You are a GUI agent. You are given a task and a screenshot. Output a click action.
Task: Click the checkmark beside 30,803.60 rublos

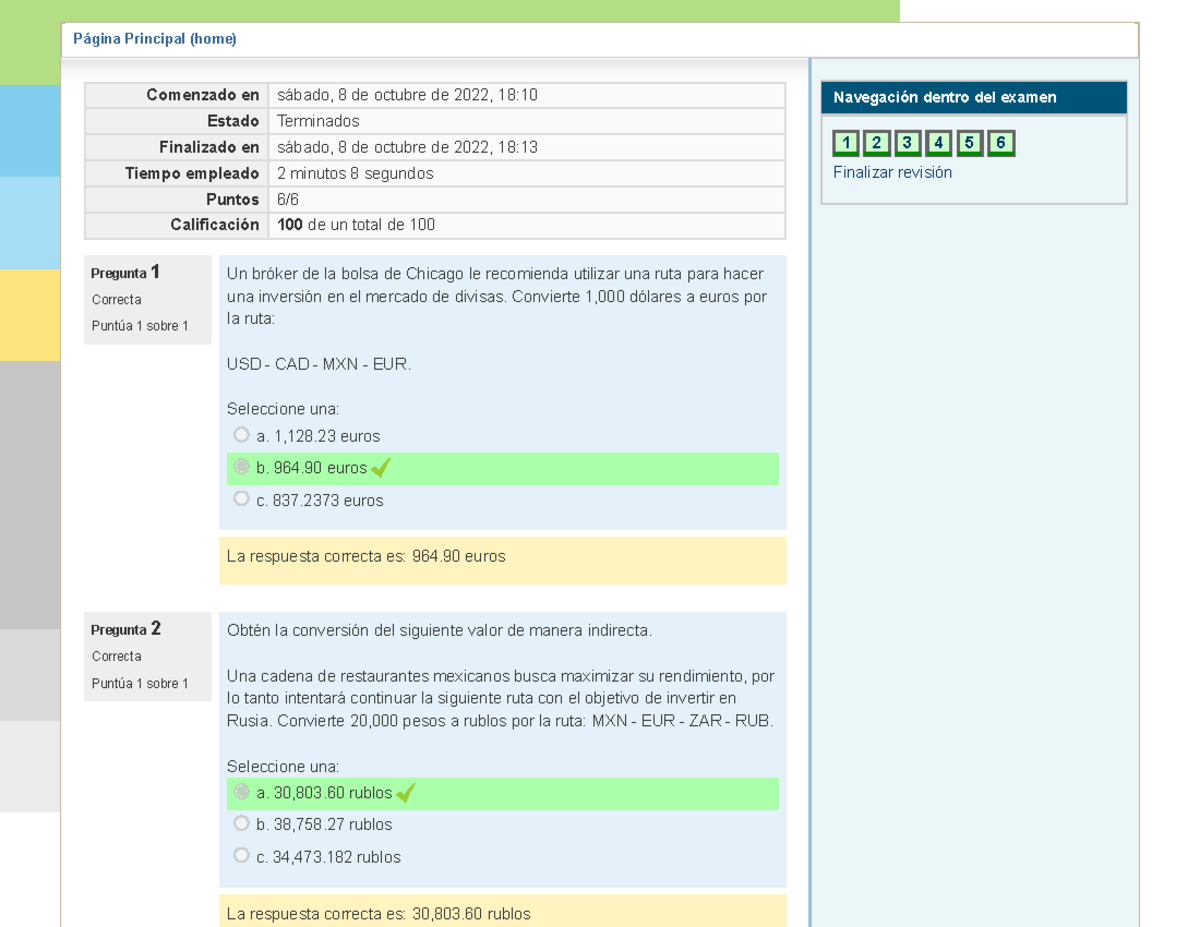(404, 792)
